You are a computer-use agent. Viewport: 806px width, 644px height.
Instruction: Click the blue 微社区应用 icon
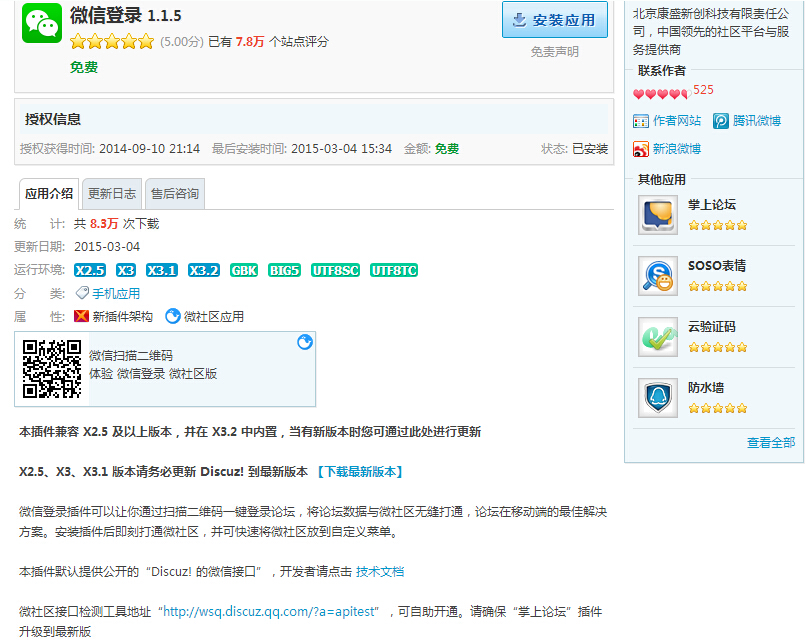coord(173,316)
